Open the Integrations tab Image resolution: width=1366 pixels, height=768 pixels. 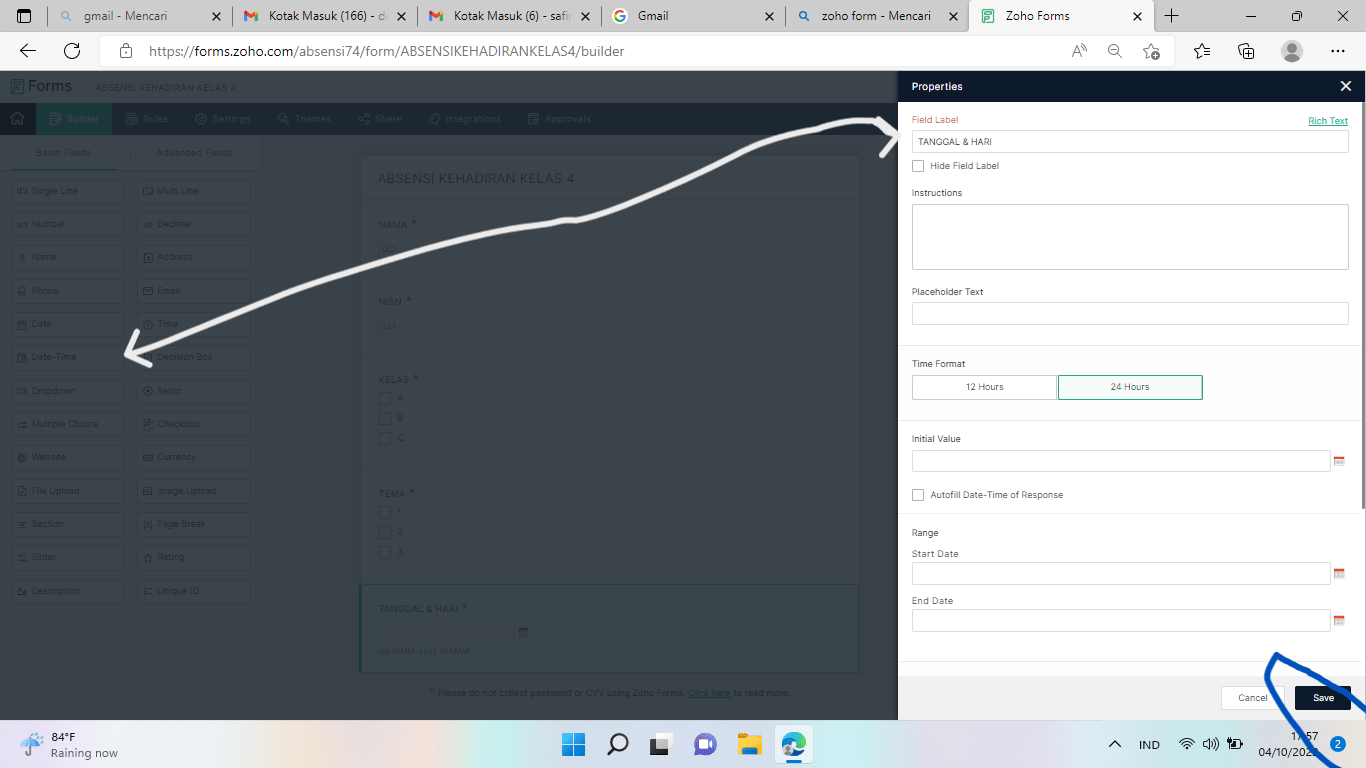pyautogui.click(x=464, y=119)
